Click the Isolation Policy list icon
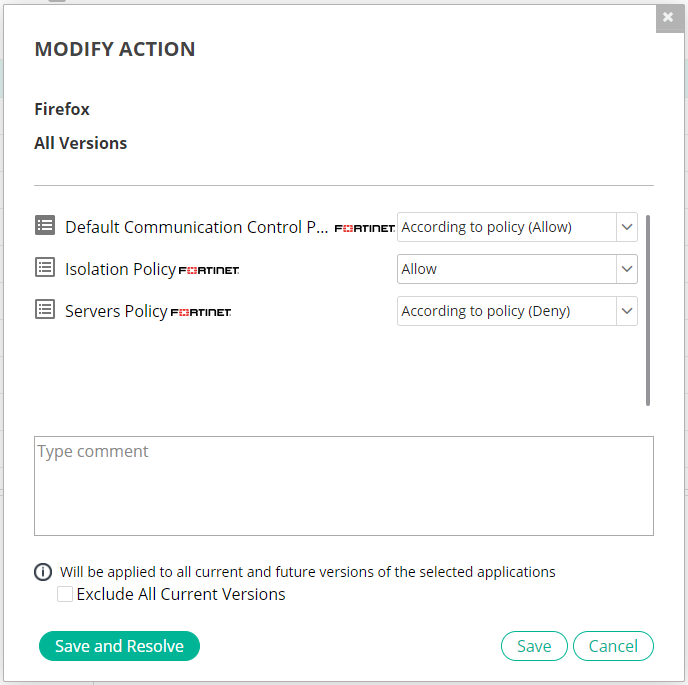Viewport: 688px width, 685px height. click(45, 268)
